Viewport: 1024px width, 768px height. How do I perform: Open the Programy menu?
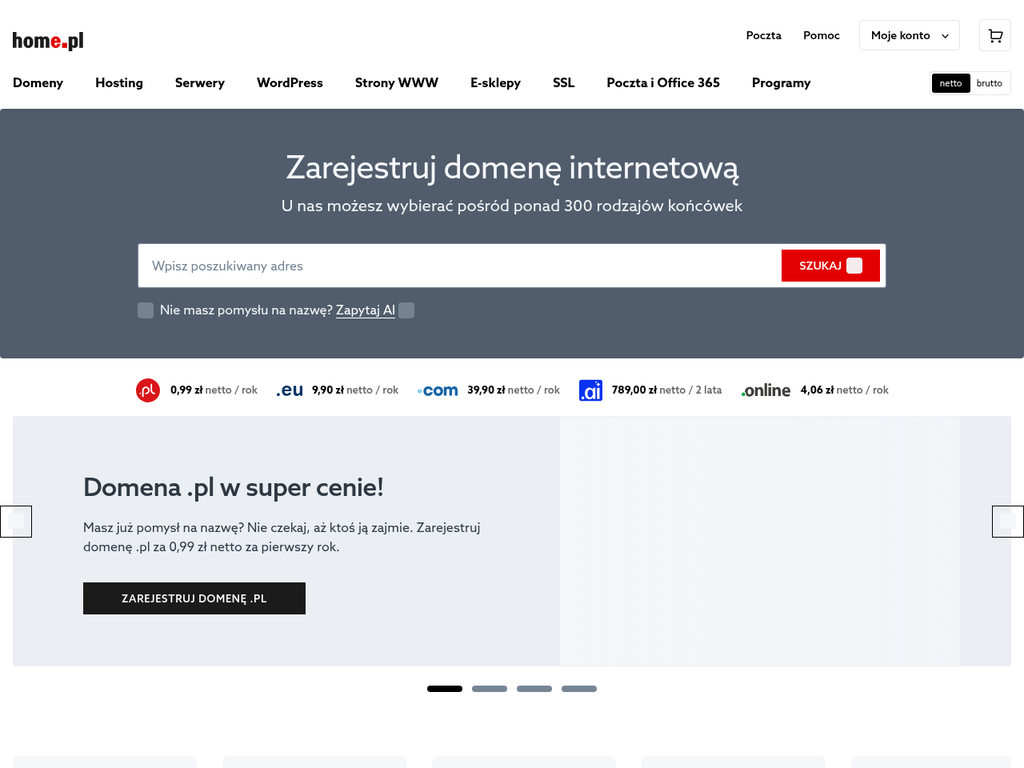(781, 83)
